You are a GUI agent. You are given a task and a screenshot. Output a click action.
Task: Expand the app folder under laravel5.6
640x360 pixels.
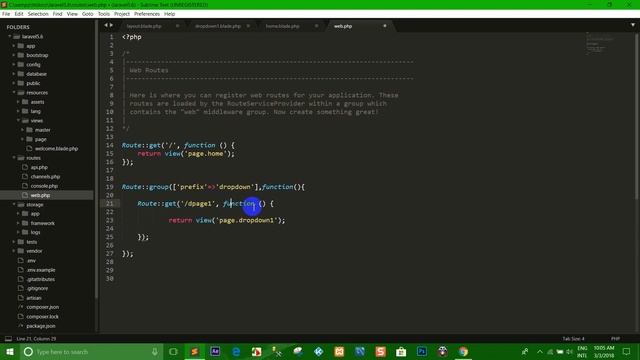(x=14, y=46)
